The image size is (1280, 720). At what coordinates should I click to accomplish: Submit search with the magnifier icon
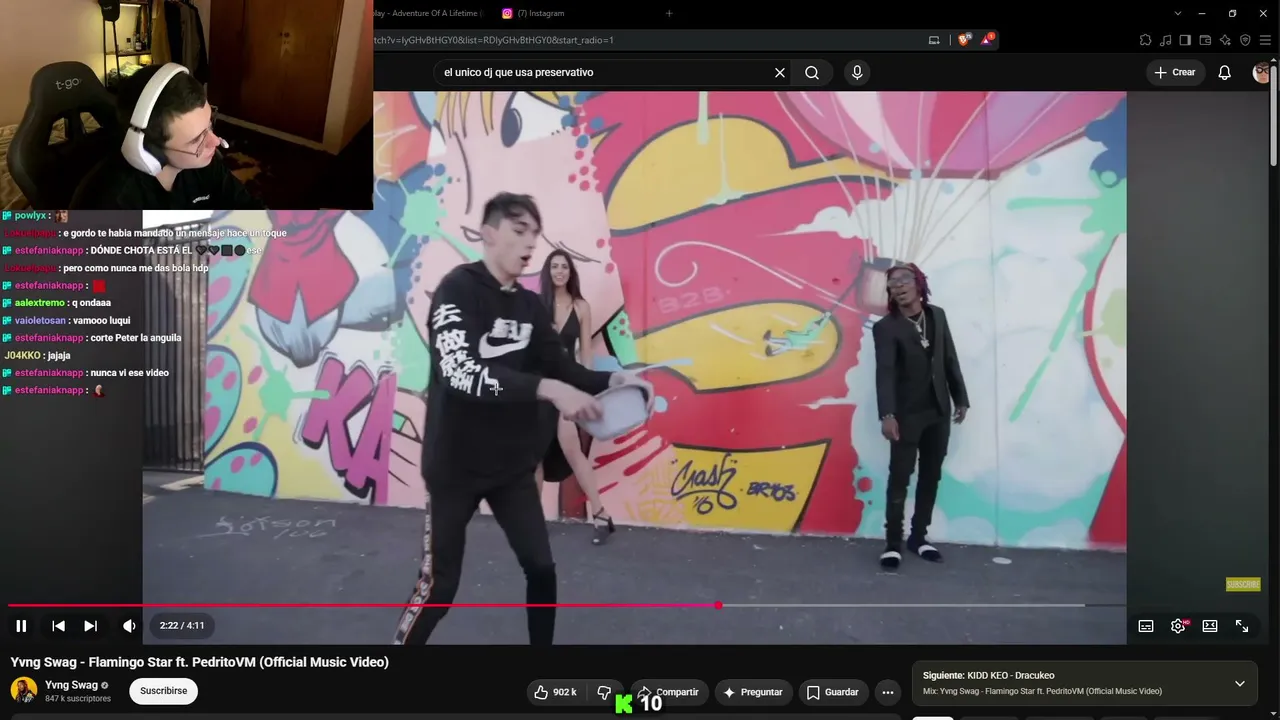pos(812,72)
